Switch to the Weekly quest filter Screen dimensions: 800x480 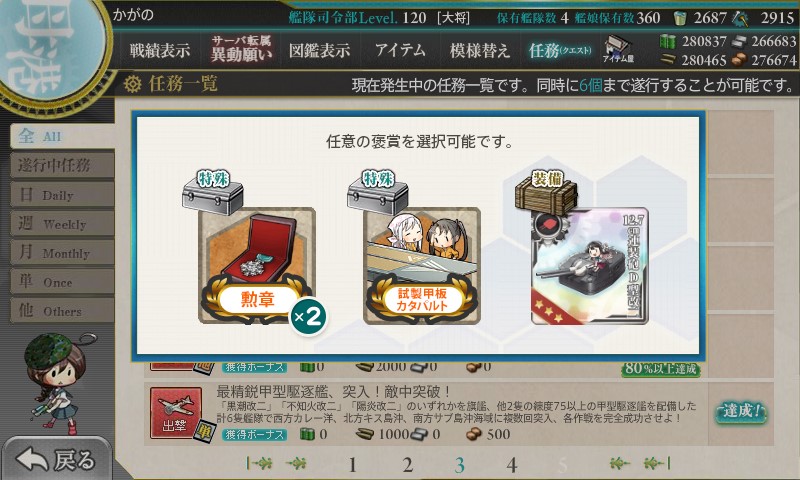[62, 223]
